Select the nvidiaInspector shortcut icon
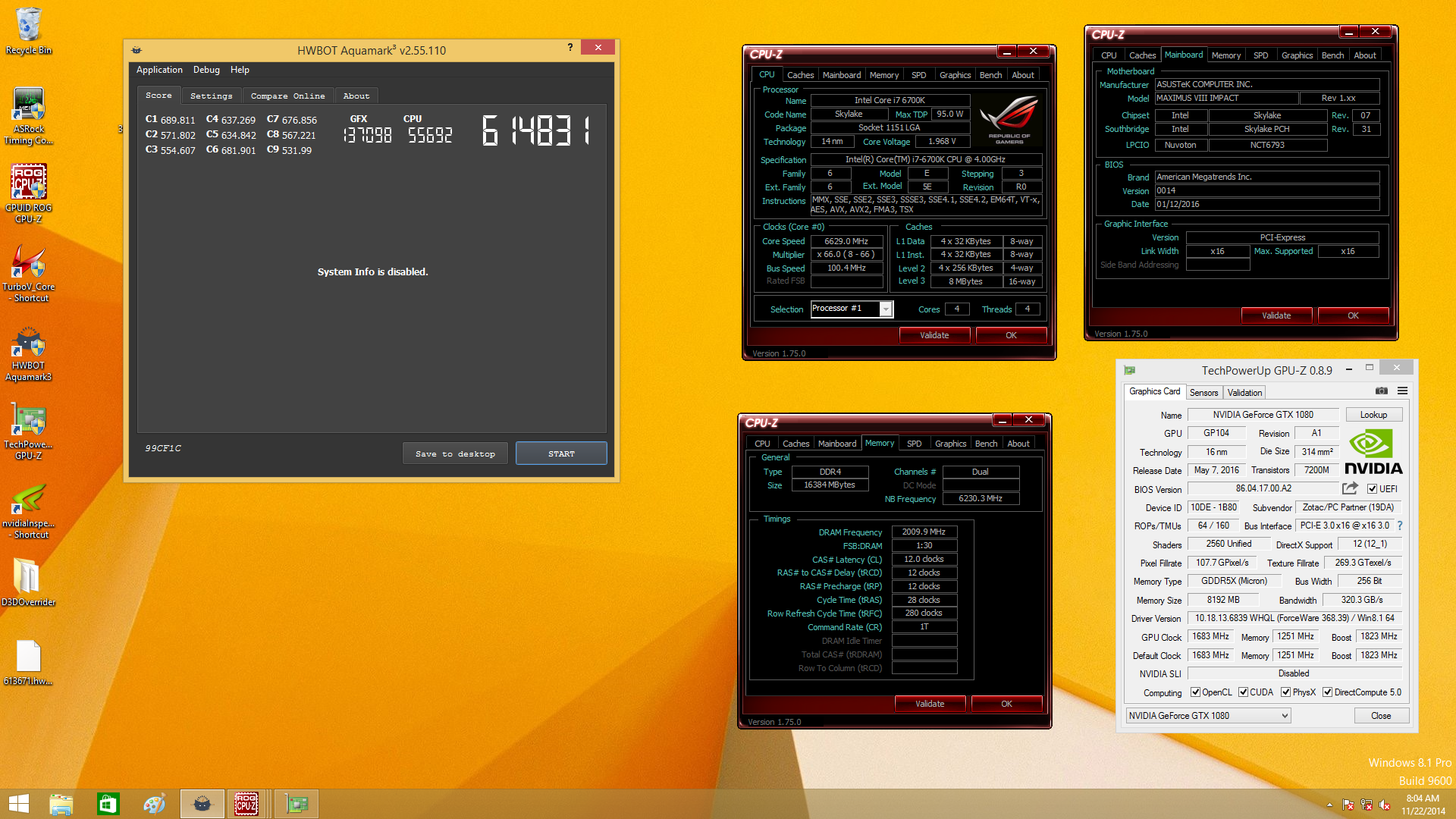The image size is (1456, 819). (29, 512)
